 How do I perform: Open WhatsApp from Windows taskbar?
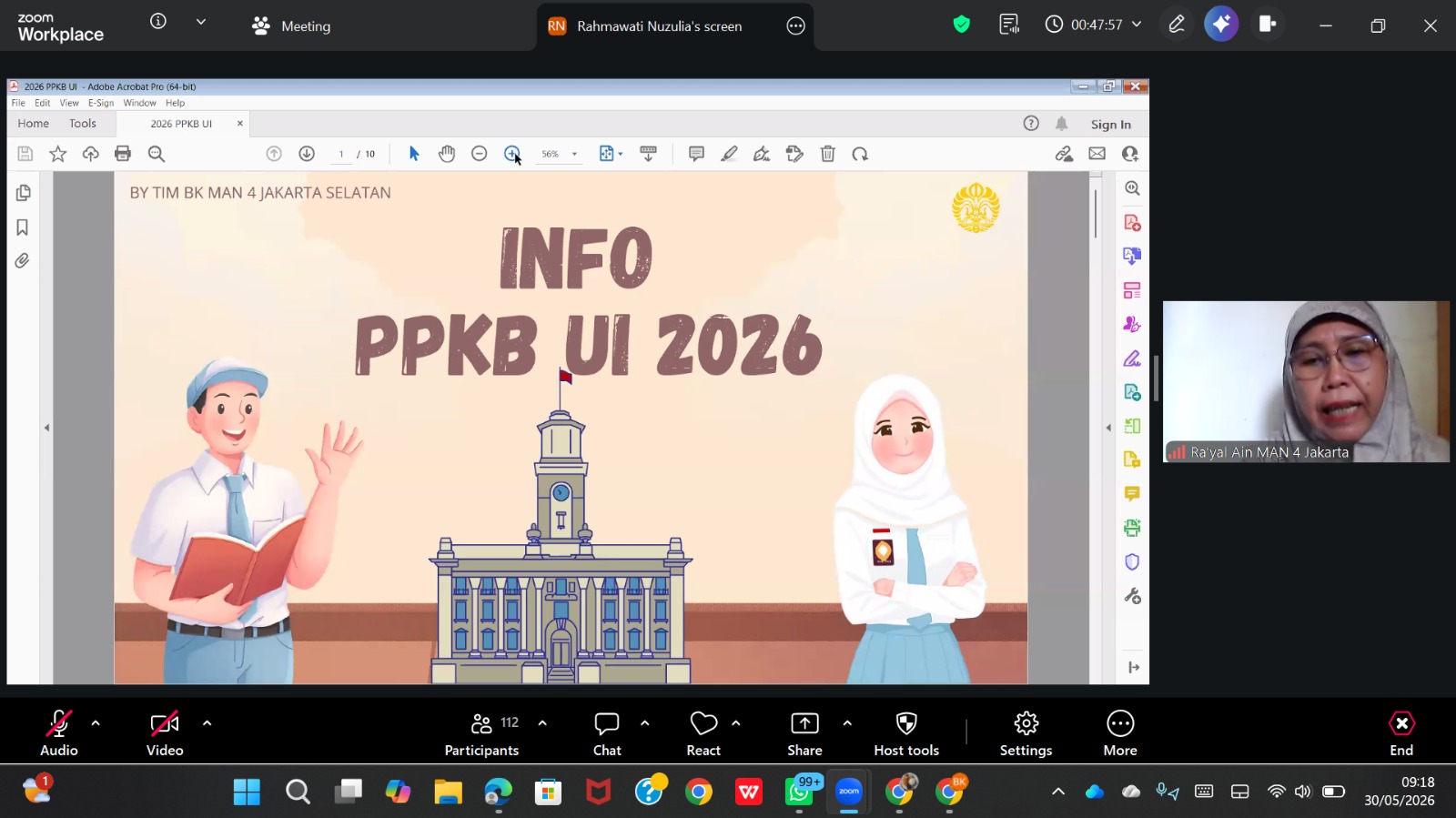tap(799, 792)
